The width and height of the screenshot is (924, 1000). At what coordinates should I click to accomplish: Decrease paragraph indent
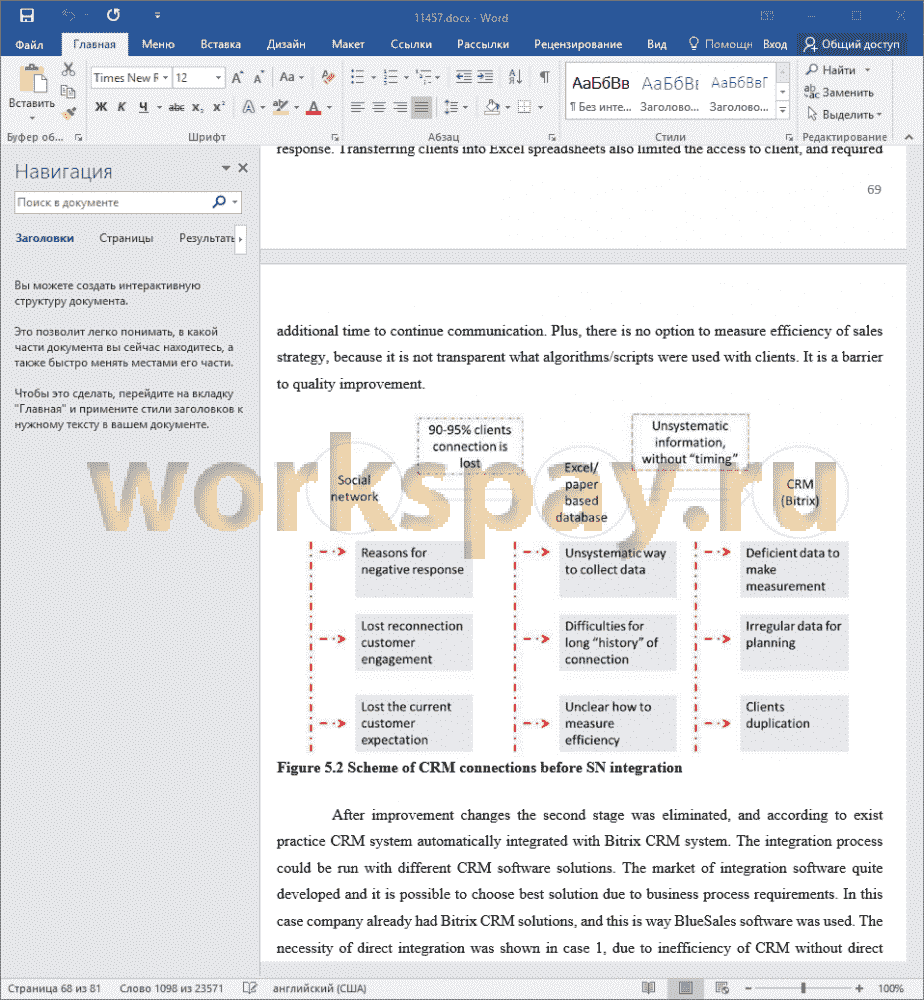coord(464,77)
